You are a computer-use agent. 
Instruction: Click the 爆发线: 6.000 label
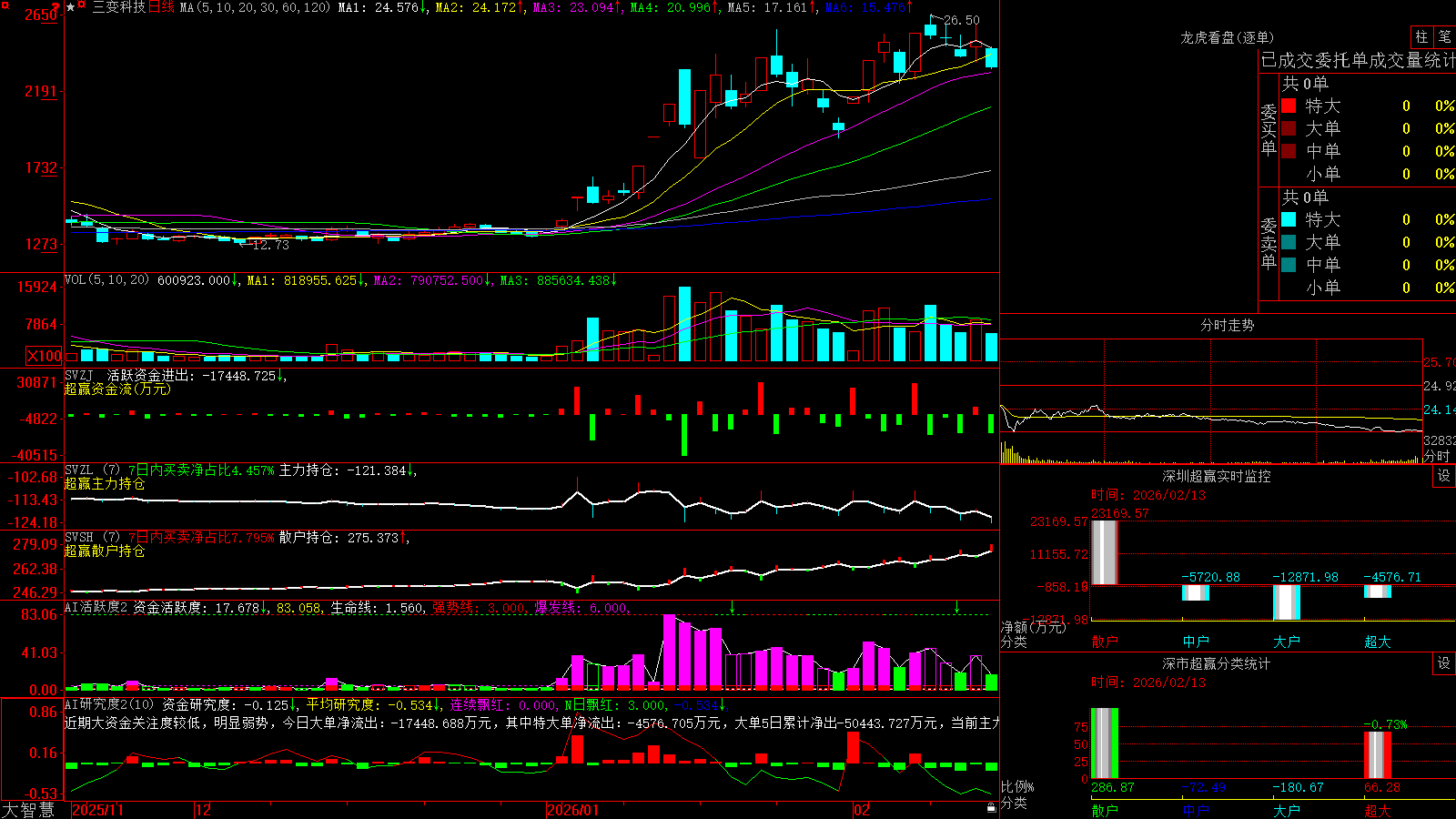[x=581, y=608]
